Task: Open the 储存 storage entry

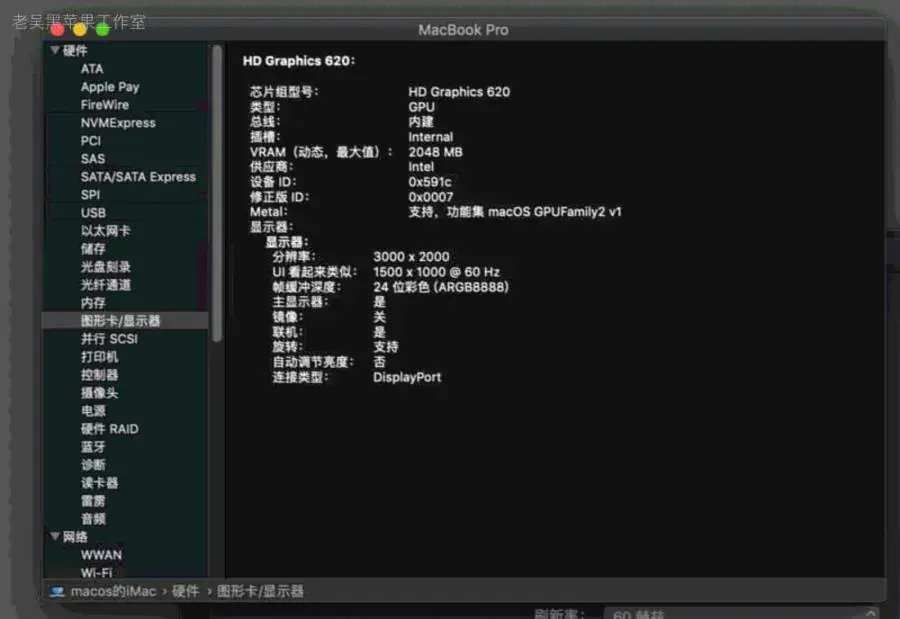Action: point(93,249)
